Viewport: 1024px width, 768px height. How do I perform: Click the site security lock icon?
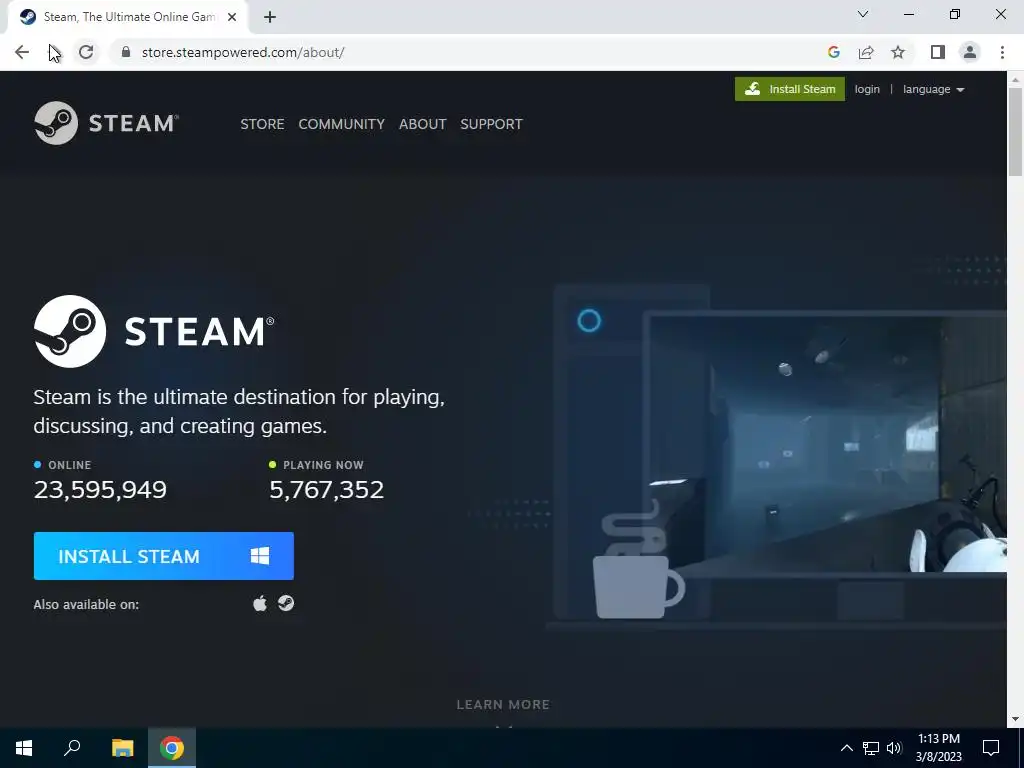[x=126, y=52]
